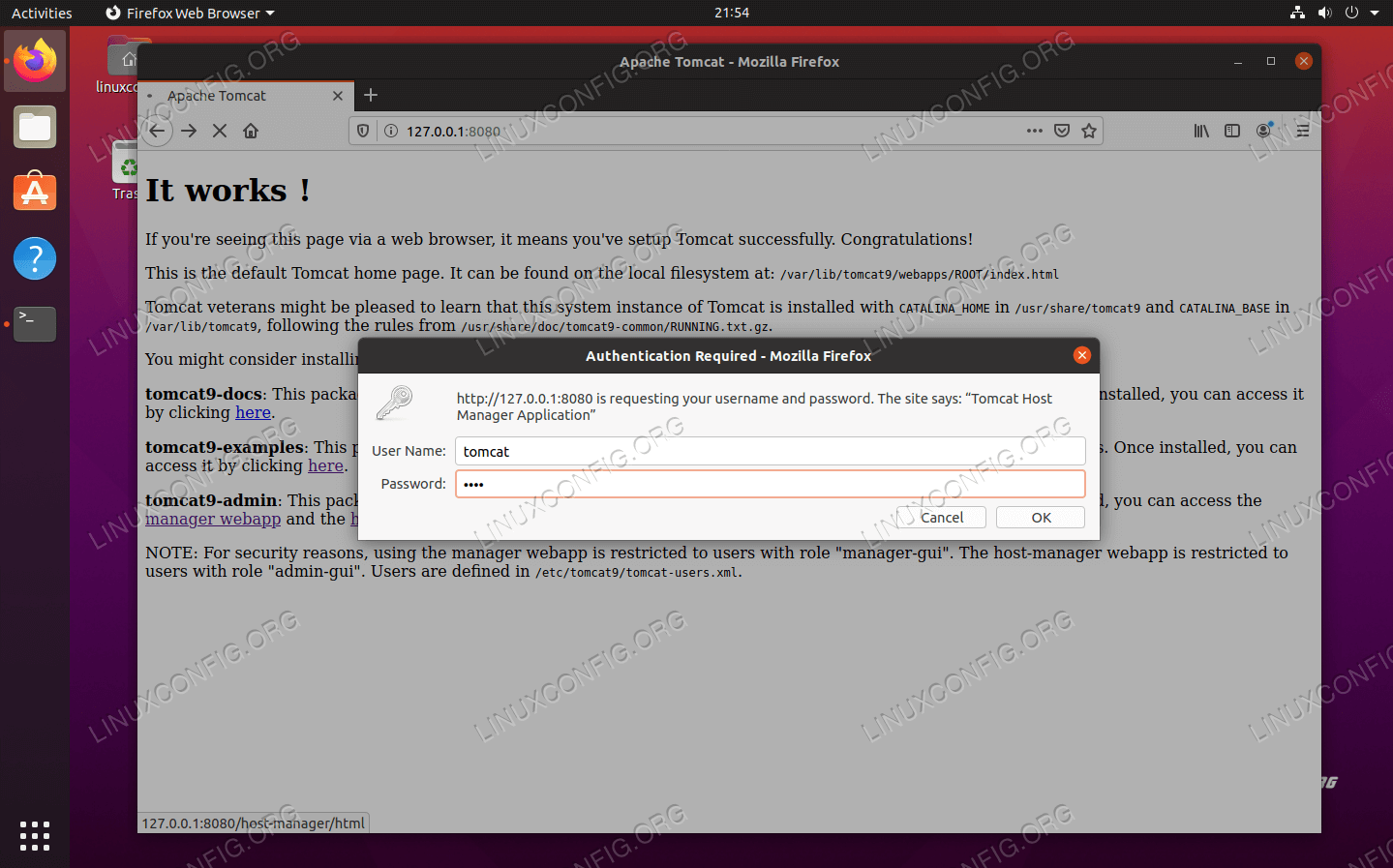Viewport: 1393px width, 868px height.
Task: Open the Firefox home page icon
Action: (x=251, y=131)
